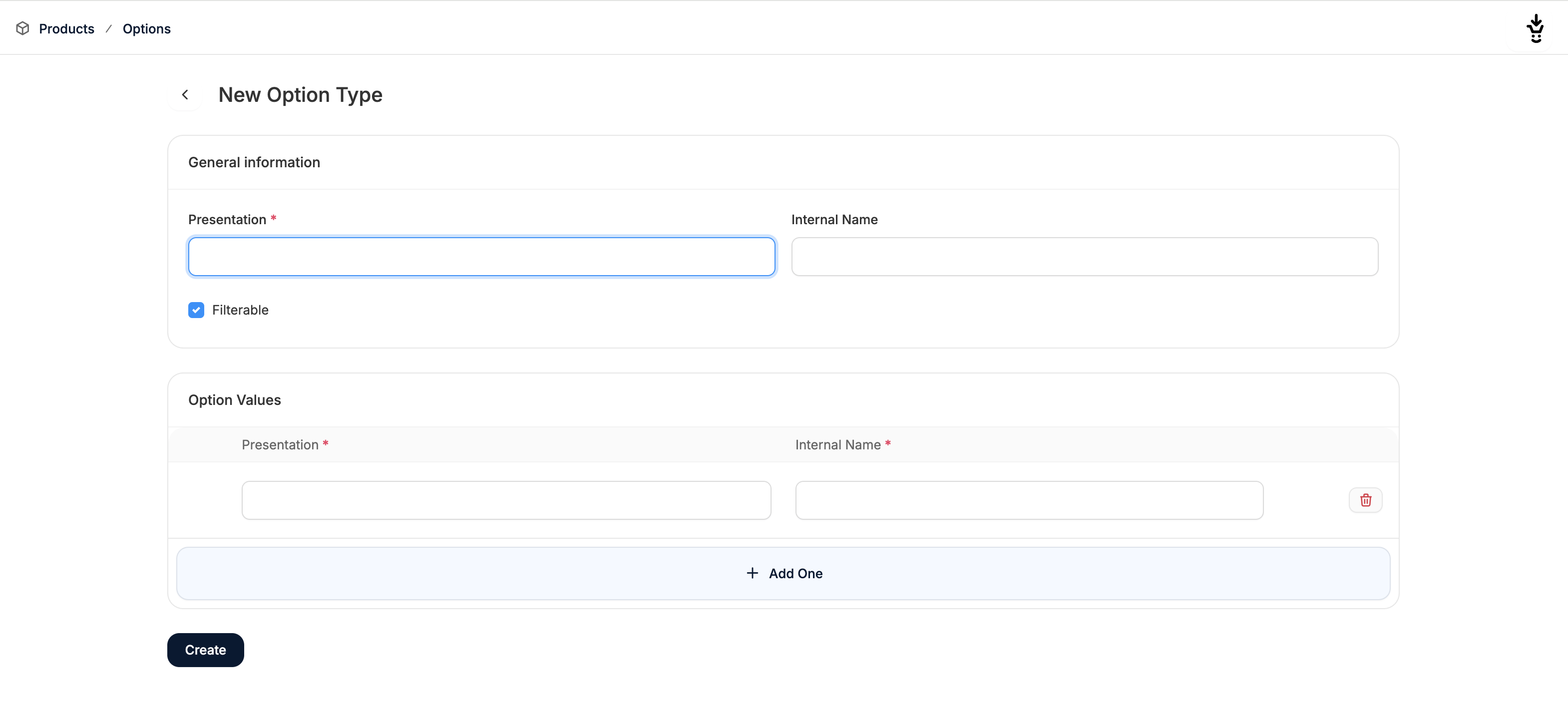
Task: Click the General information Internal Name field
Action: pos(1084,257)
